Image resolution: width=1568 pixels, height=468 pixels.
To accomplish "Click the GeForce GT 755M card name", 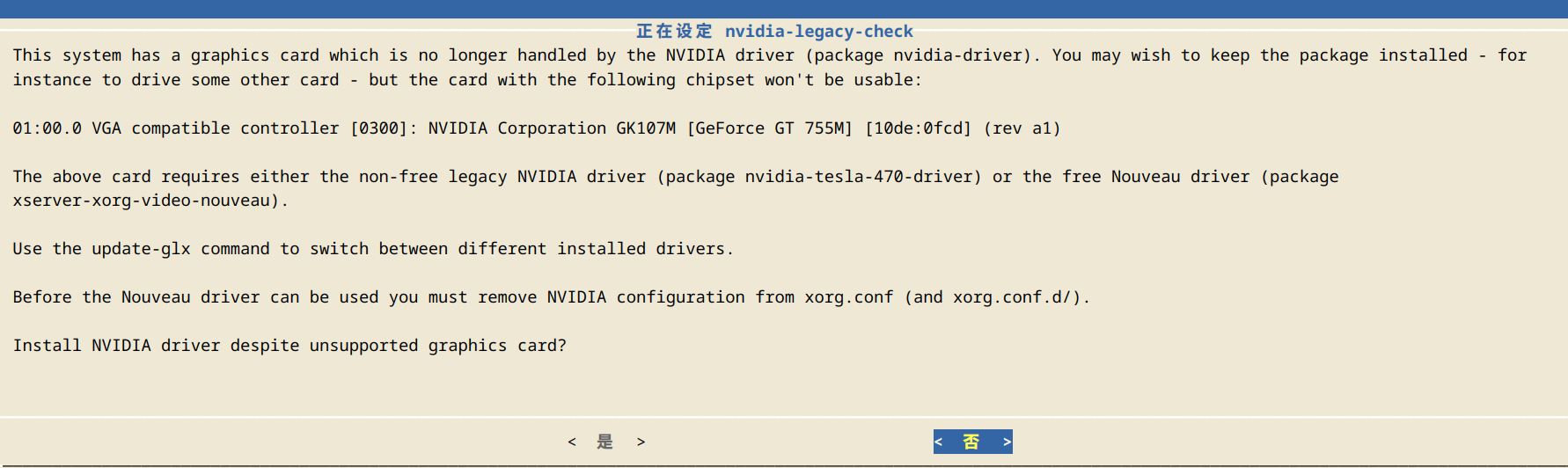I will point(769,128).
